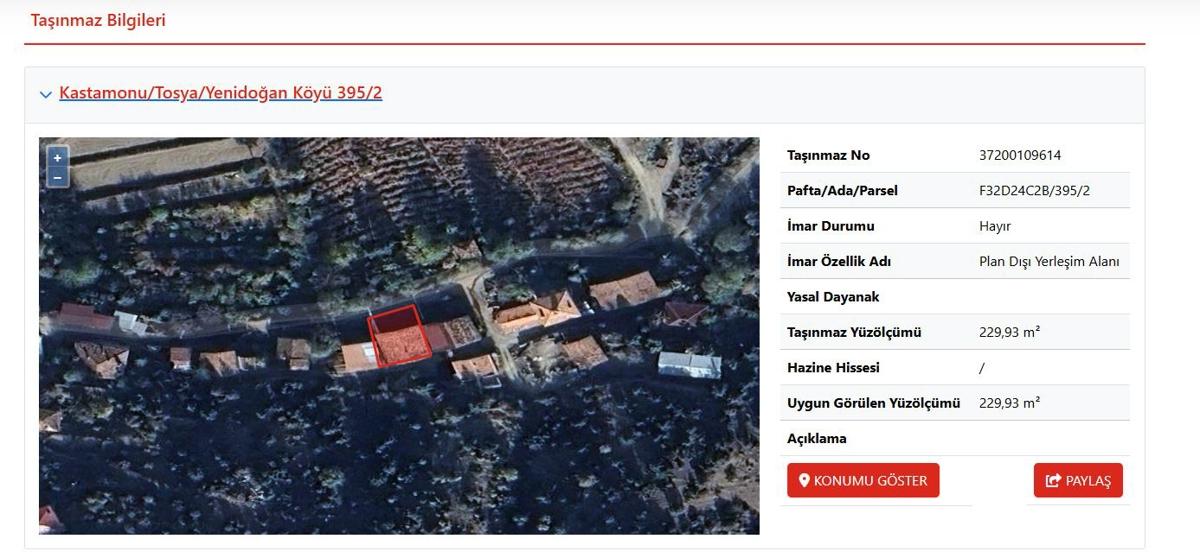Viewport: 1200px width, 558px height.
Task: Click the Yasal Dayanak row label
Action: [x=833, y=297]
